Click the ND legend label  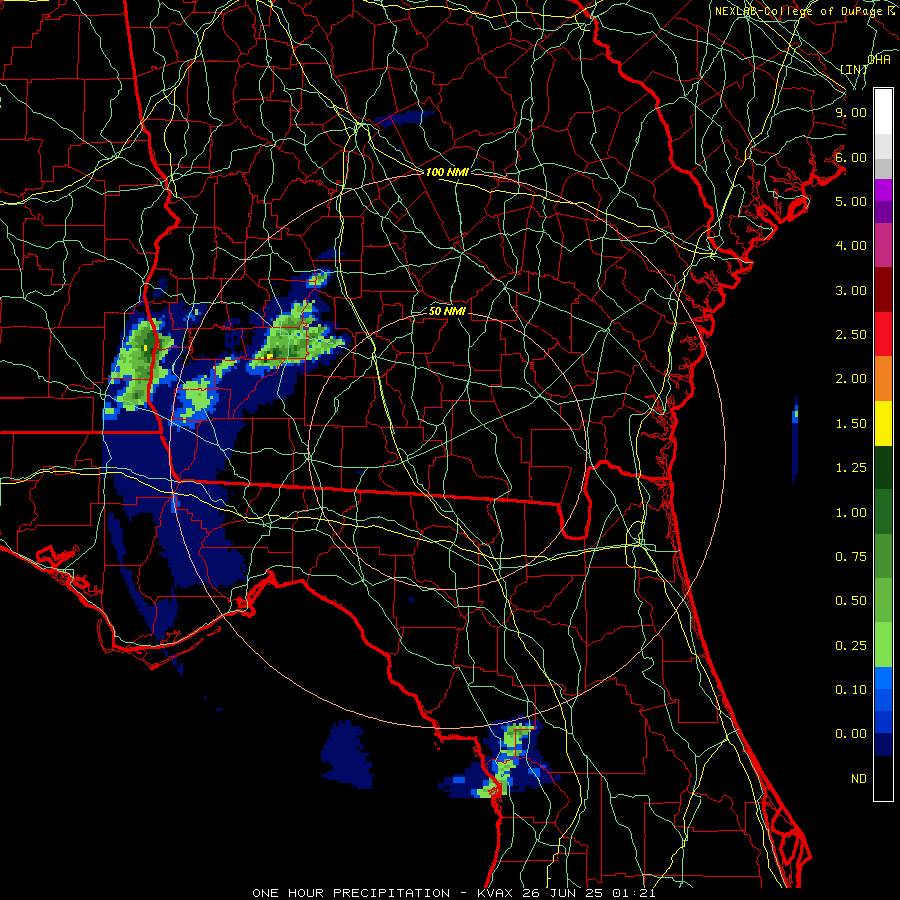859,779
